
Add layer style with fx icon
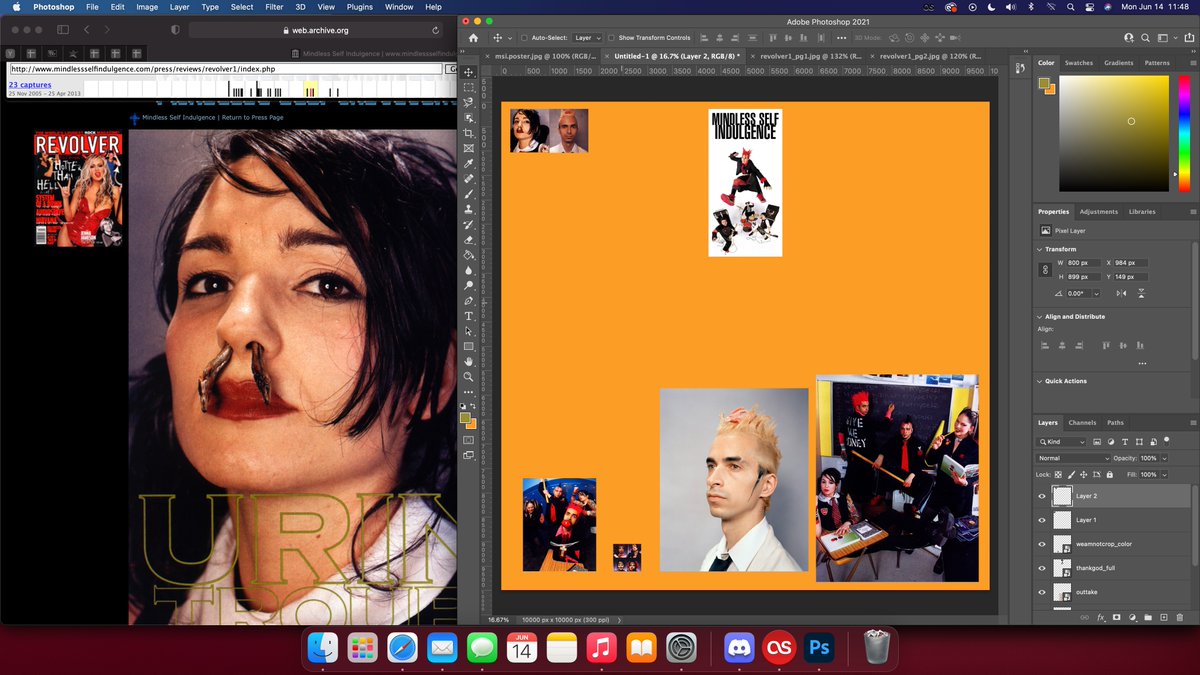coord(1101,617)
